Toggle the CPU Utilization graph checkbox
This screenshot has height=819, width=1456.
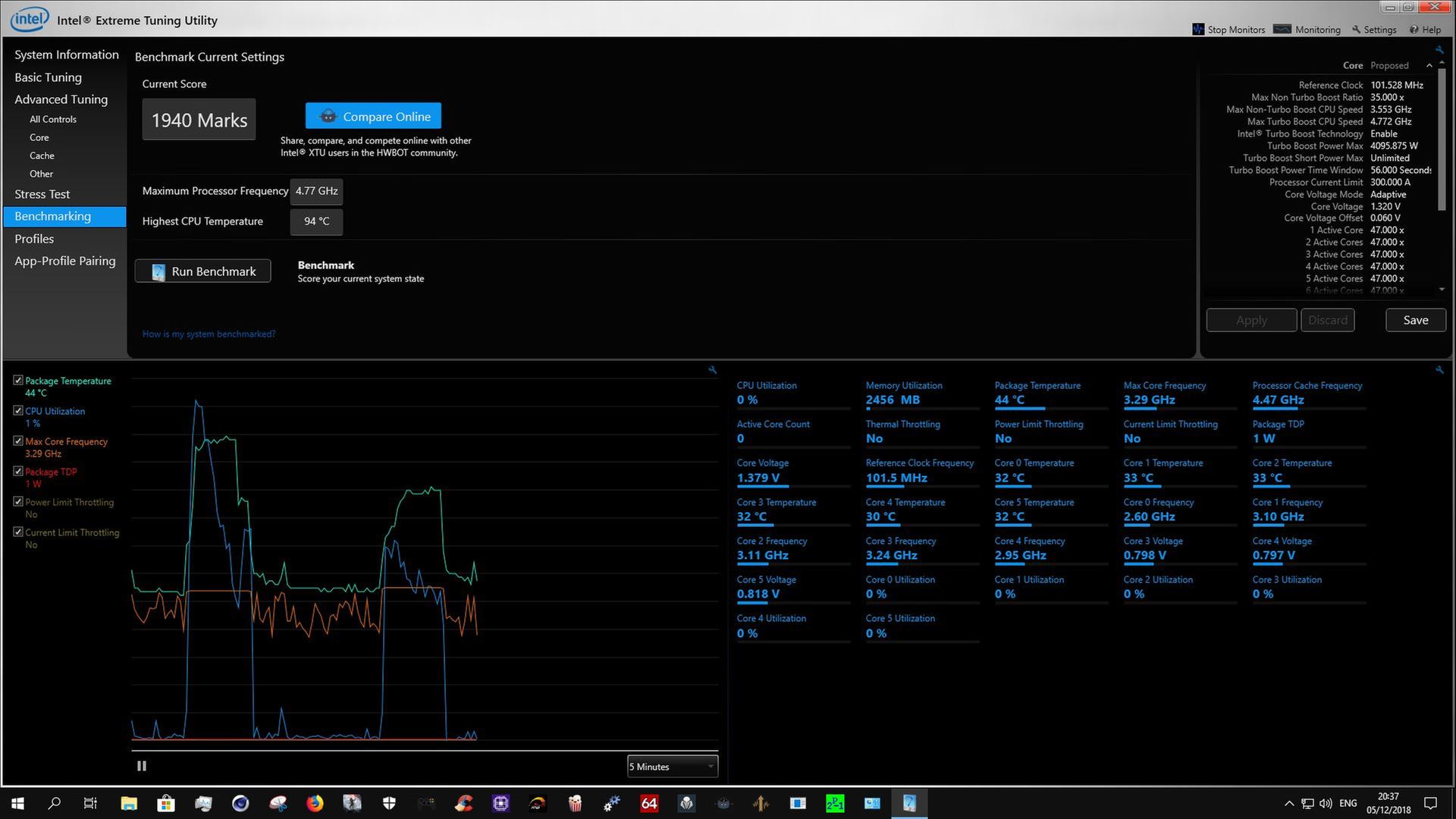tap(18, 410)
